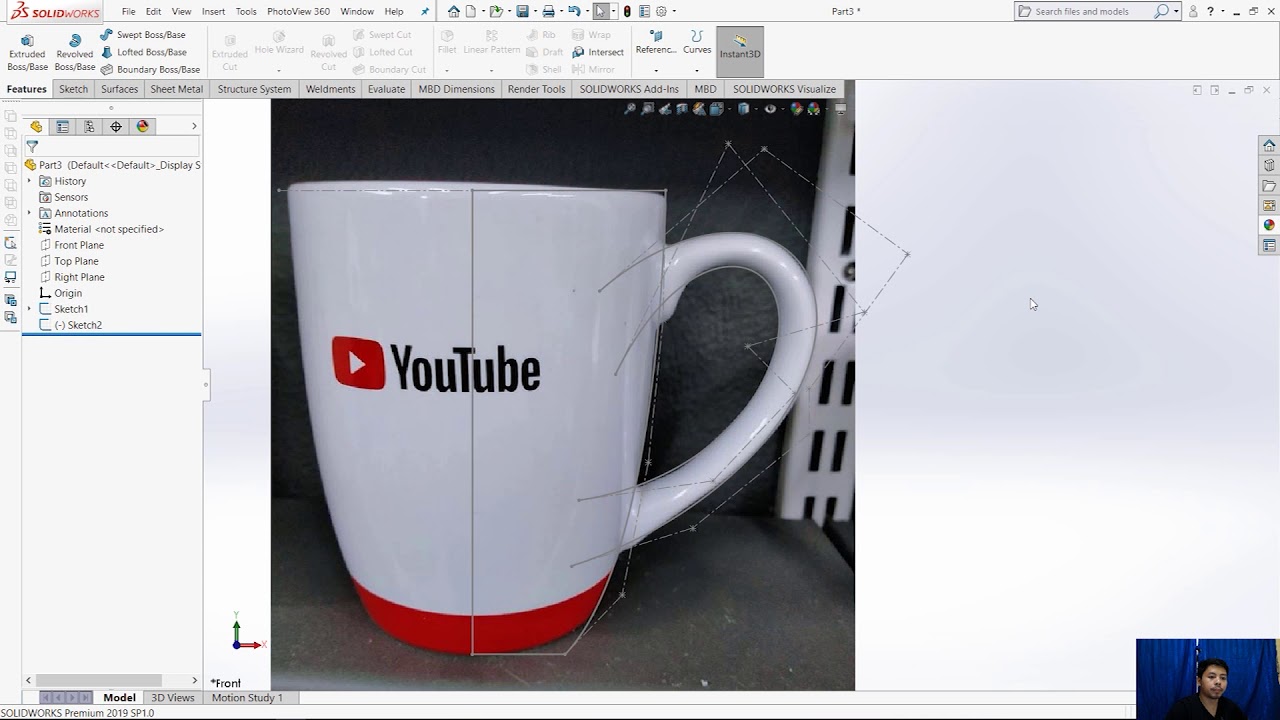
Task: Click the Undo icon
Action: [574, 11]
